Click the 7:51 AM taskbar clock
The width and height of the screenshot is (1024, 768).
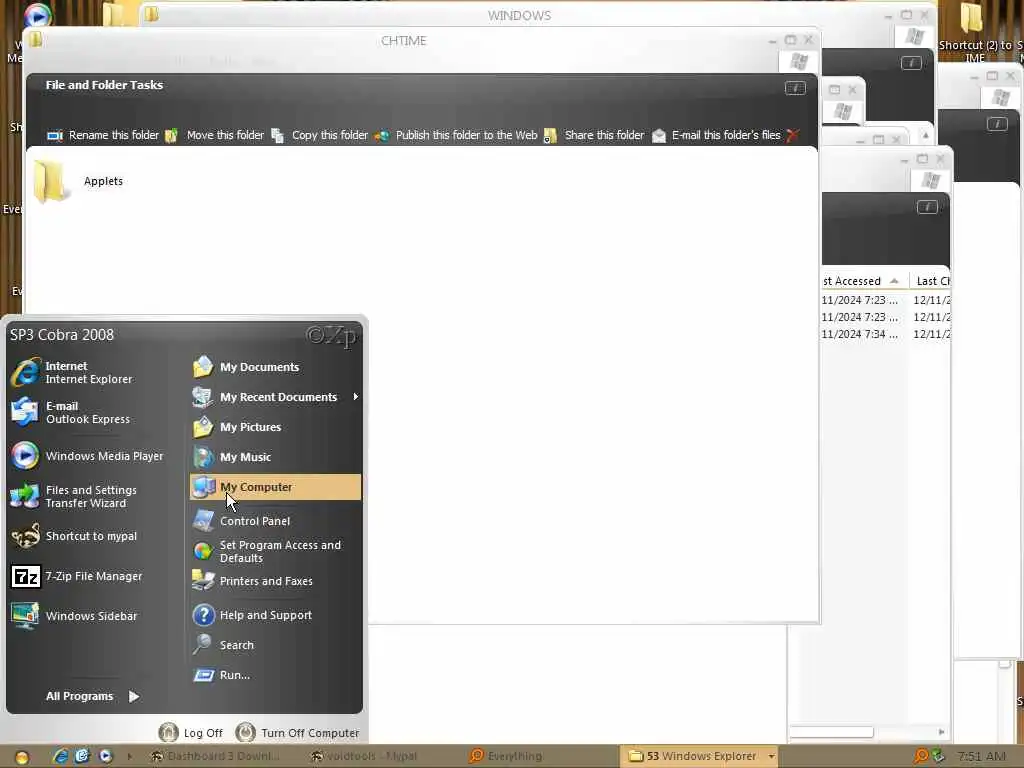click(x=981, y=756)
